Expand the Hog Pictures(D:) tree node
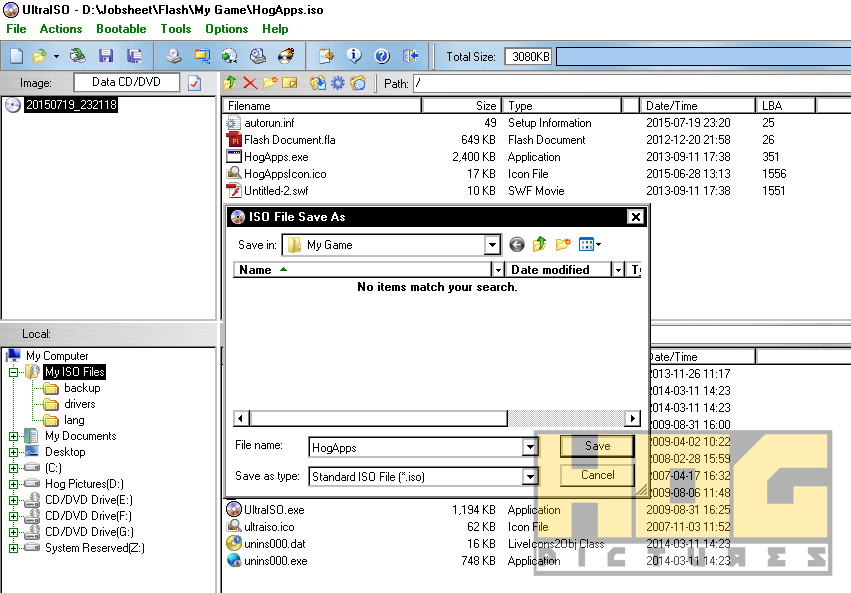851x593 pixels. coord(14,484)
